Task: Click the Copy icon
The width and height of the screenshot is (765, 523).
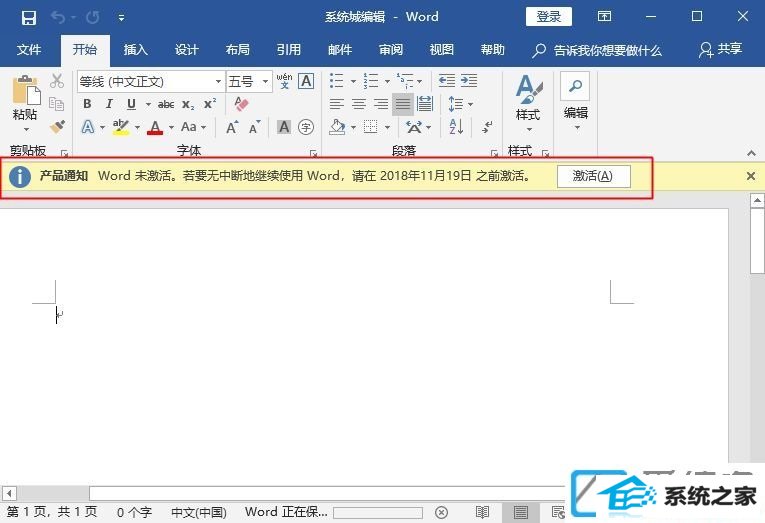Action: pos(57,103)
